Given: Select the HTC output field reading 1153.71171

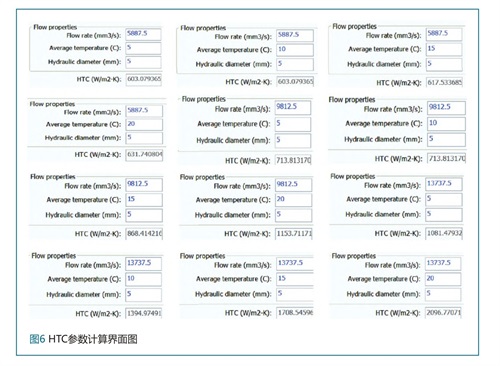Looking at the screenshot, I should point(294,234).
